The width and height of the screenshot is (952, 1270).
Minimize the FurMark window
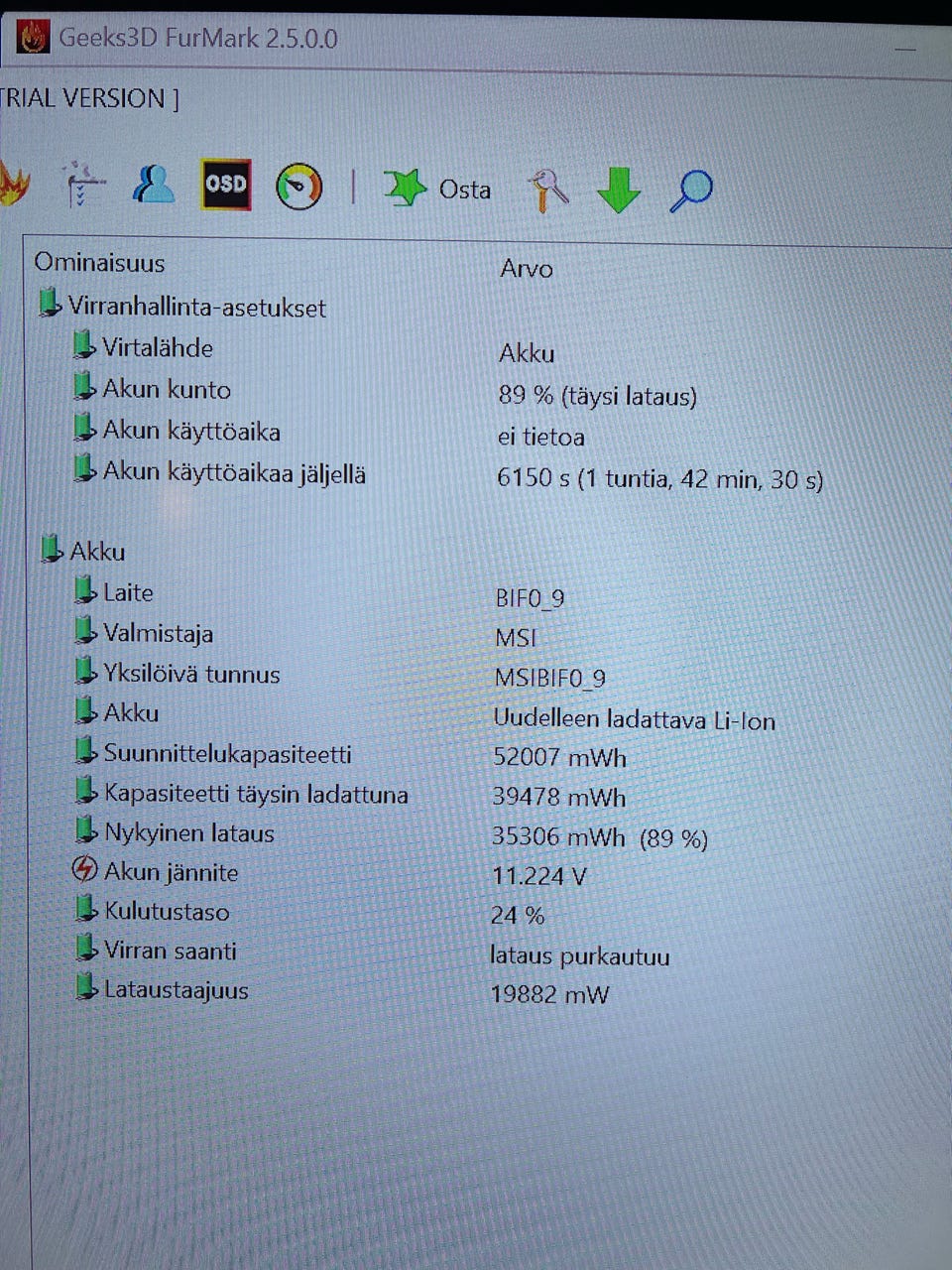point(904,48)
